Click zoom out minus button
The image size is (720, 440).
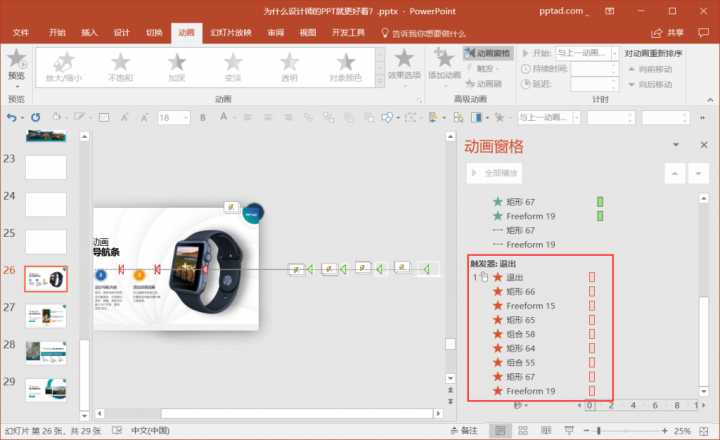tap(586, 431)
